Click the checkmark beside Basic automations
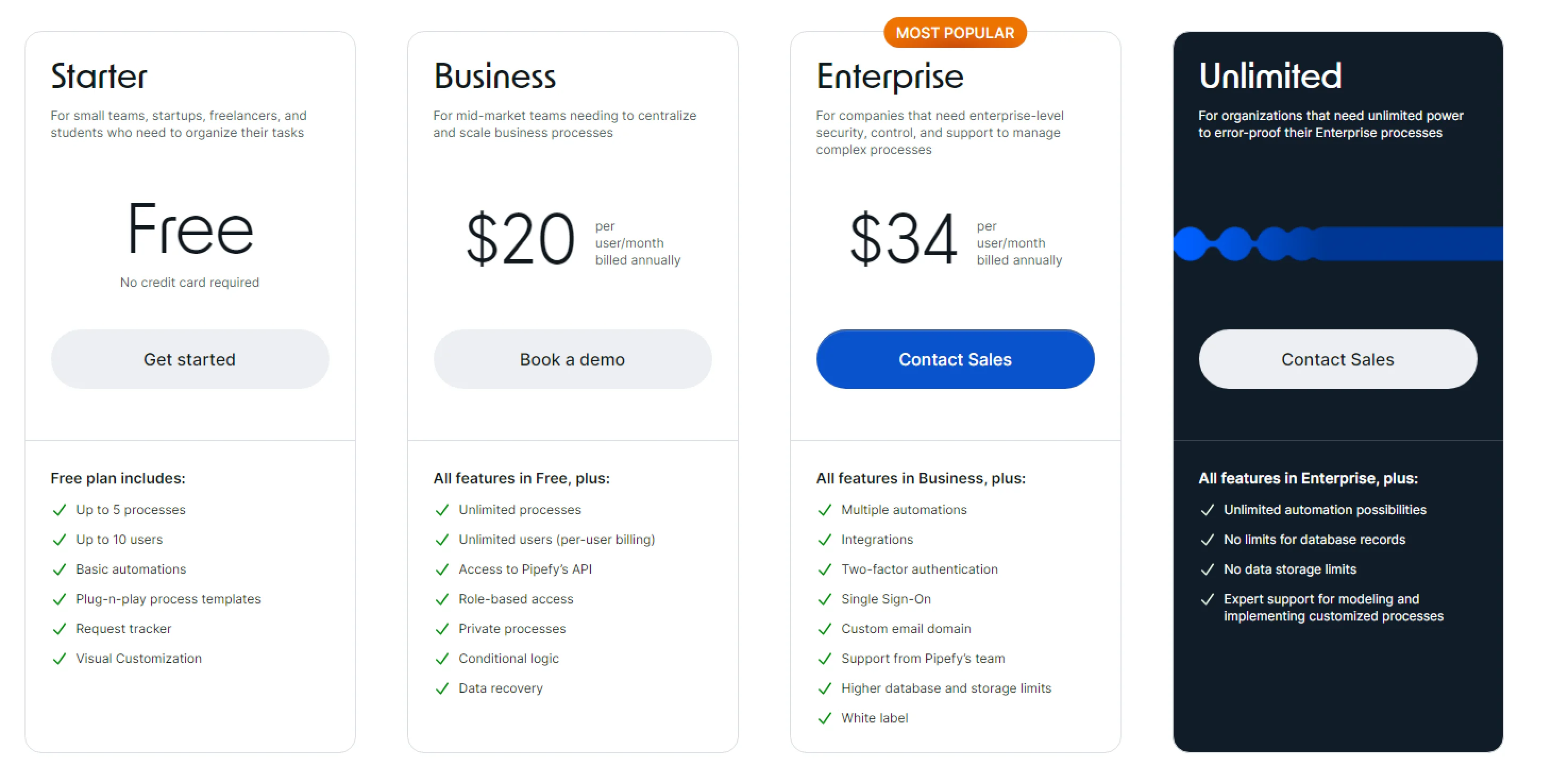The height and width of the screenshot is (783, 1568). point(60,569)
